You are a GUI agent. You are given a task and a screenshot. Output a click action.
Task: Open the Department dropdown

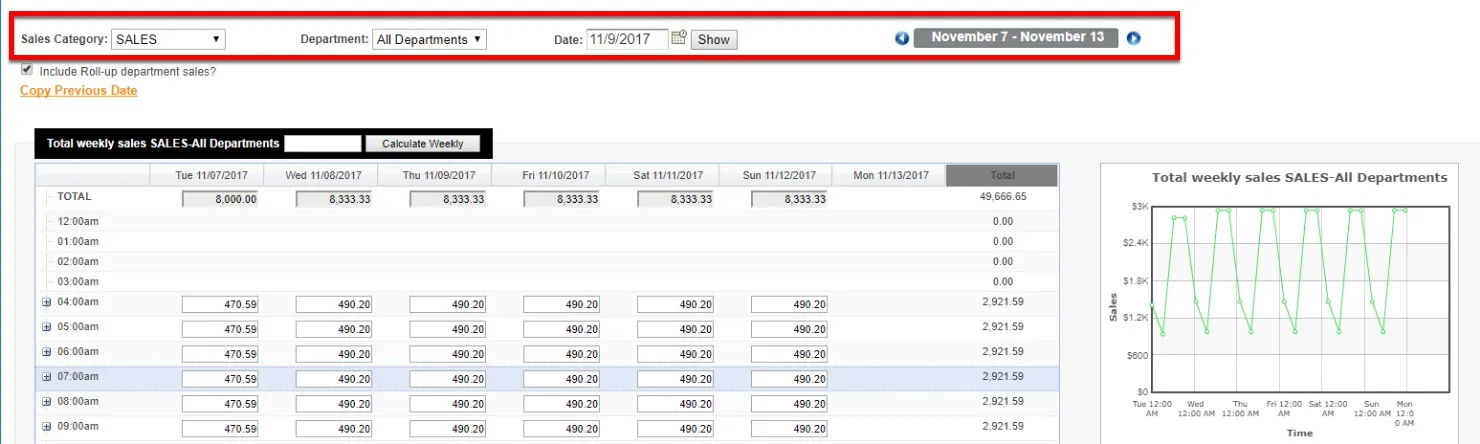tap(429, 39)
